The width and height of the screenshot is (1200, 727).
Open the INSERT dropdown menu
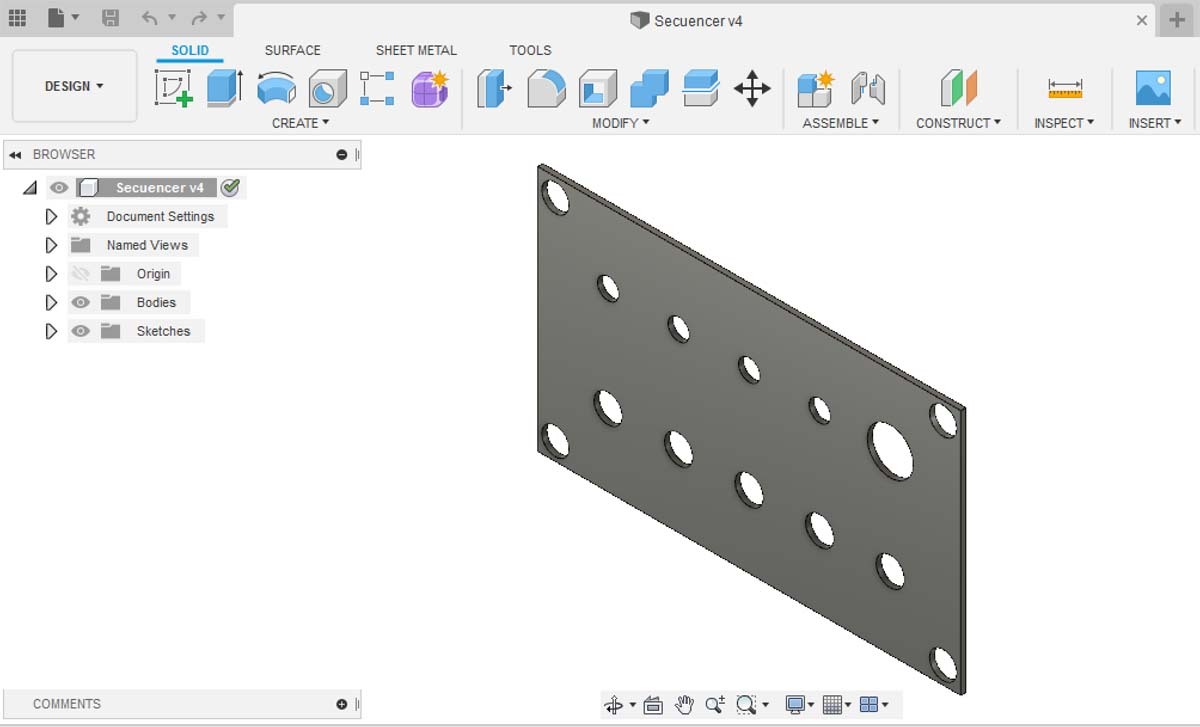[1155, 123]
